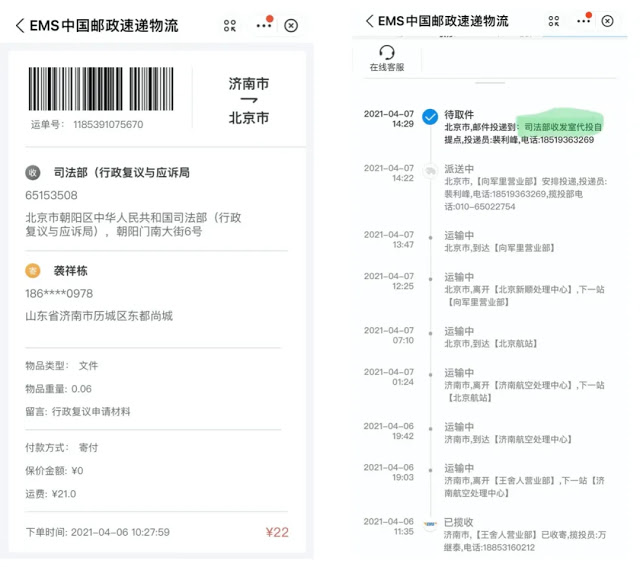
Task: Tap the delivery truck icon beside 派送中
Action: (430, 171)
